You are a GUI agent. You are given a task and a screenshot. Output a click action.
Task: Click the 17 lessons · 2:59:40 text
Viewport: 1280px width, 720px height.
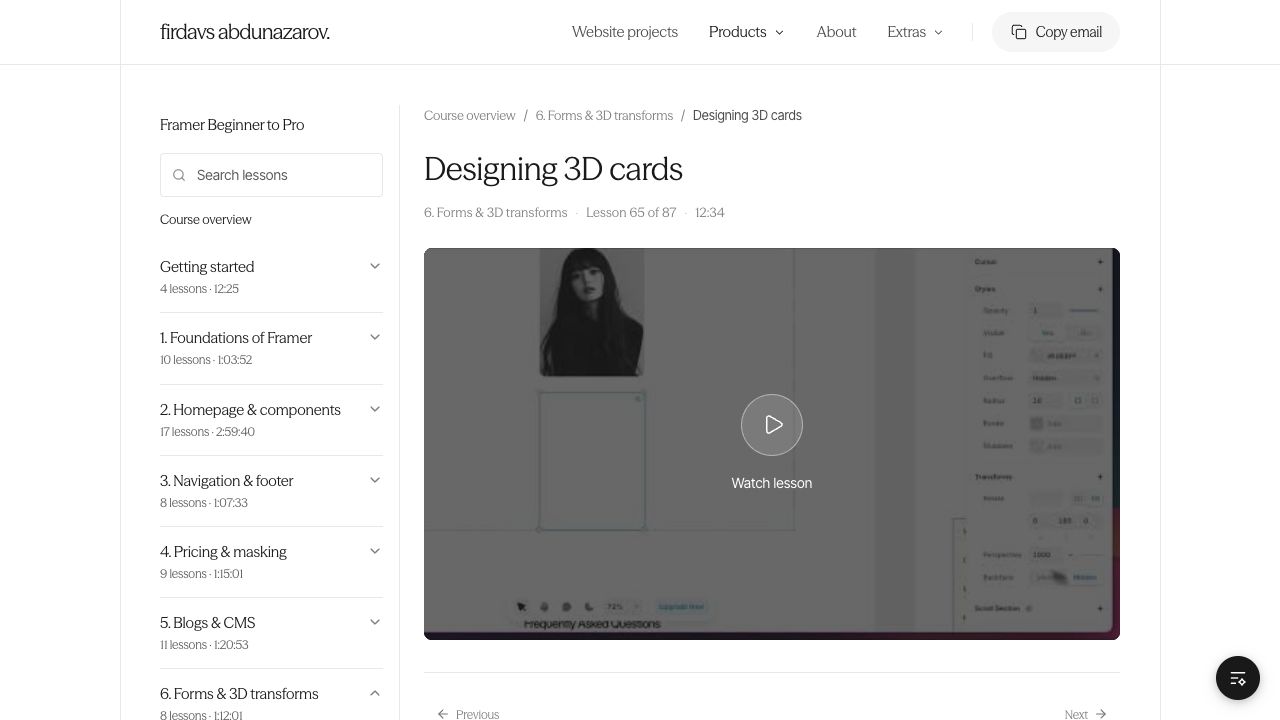(207, 432)
